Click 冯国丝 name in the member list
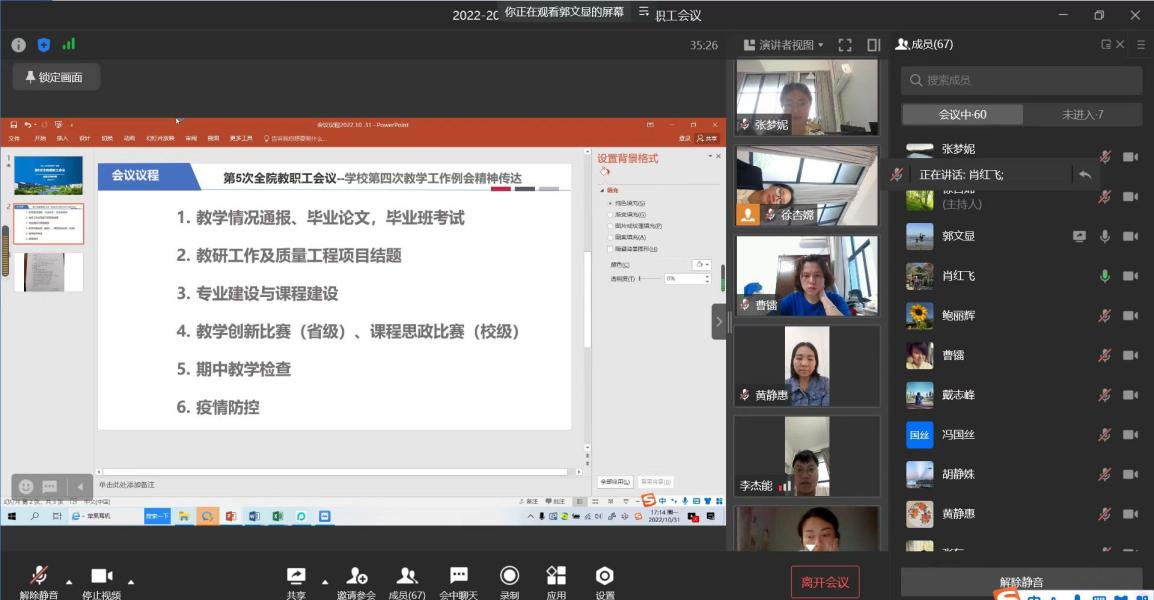This screenshot has height=600, width=1154. click(958, 435)
